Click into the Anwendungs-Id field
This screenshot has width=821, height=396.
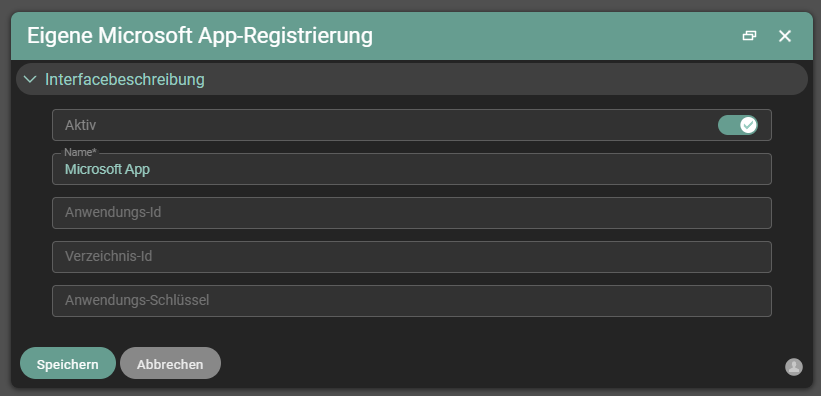pyautogui.click(x=412, y=213)
